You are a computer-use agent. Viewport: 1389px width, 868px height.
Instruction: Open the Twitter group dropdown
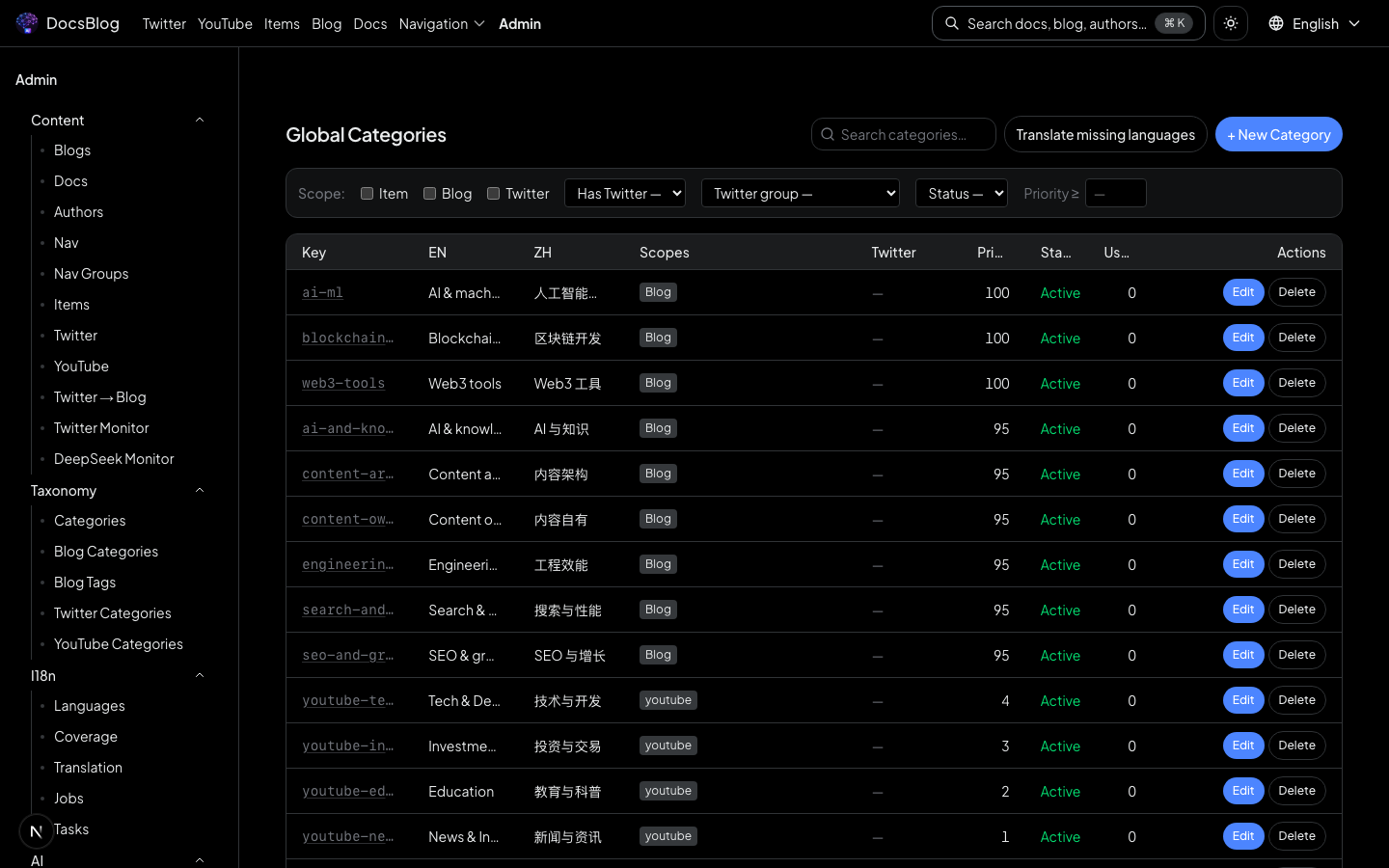(801, 194)
